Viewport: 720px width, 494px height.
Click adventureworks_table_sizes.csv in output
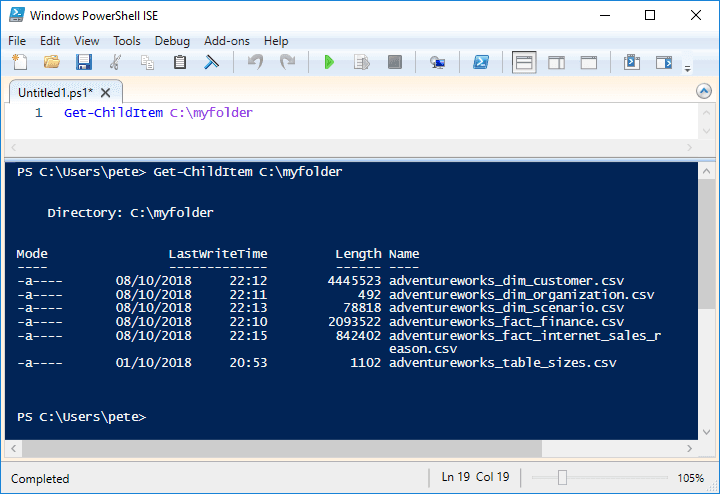coord(503,363)
